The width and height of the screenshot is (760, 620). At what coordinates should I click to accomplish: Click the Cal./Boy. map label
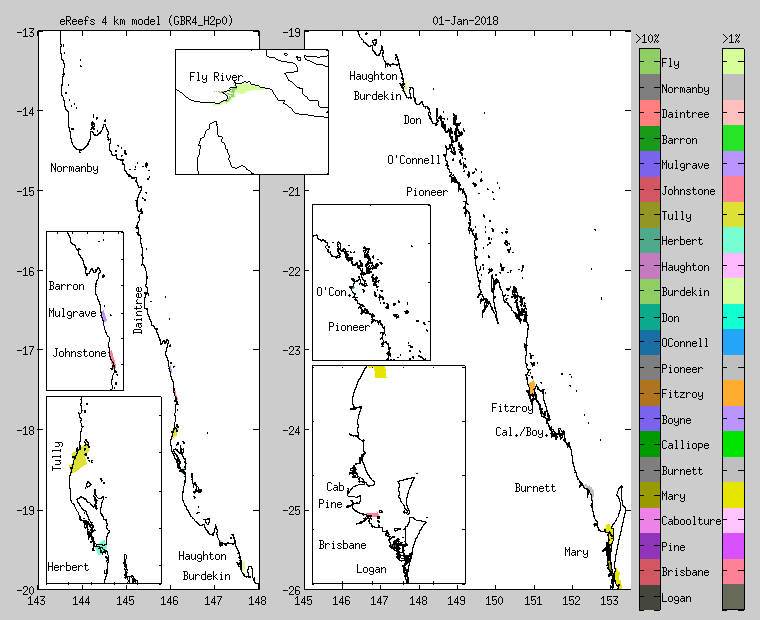tap(522, 432)
